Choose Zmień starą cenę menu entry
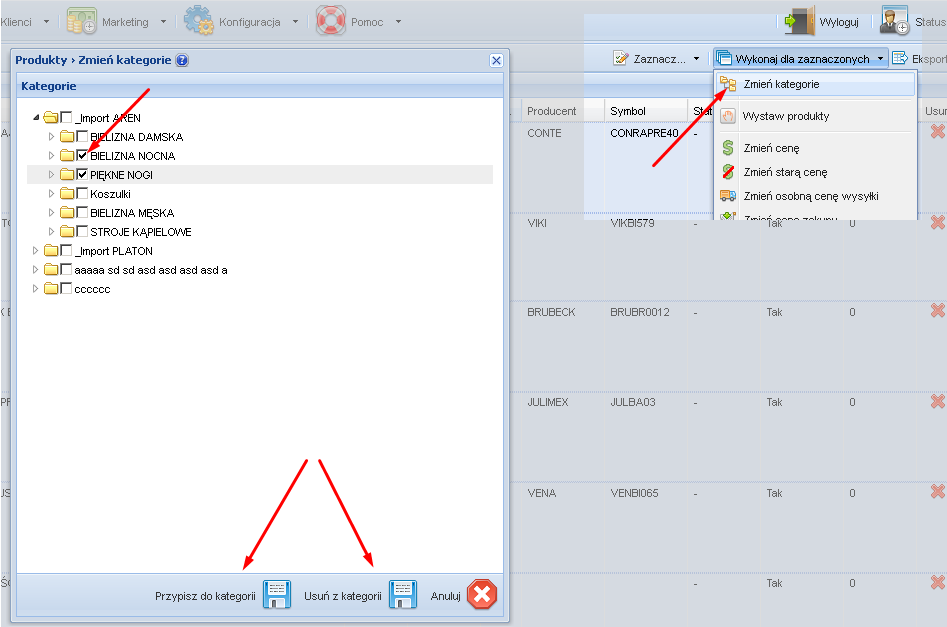 [x=815, y=172]
